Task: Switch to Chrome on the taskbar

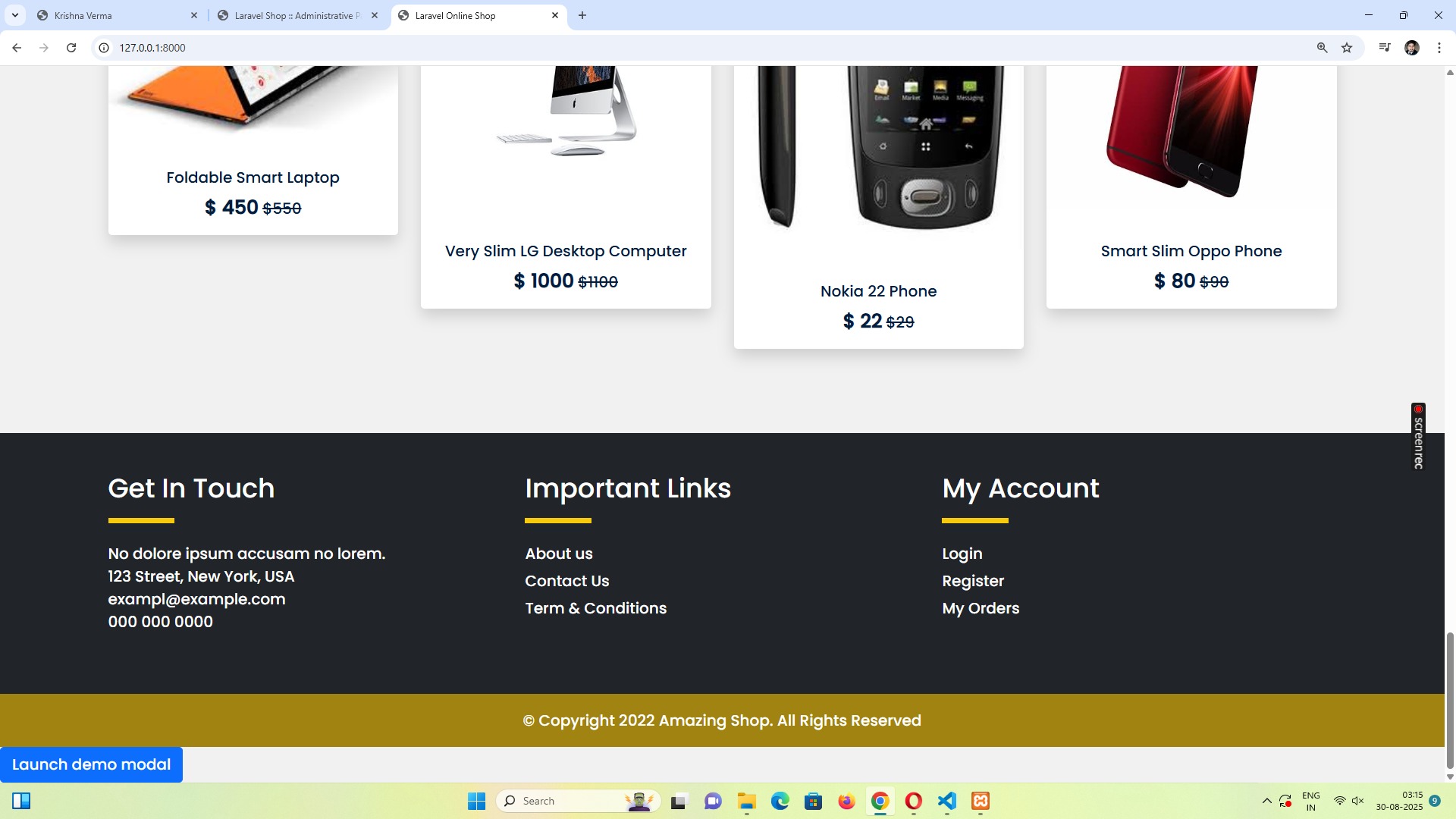Action: 880,801
